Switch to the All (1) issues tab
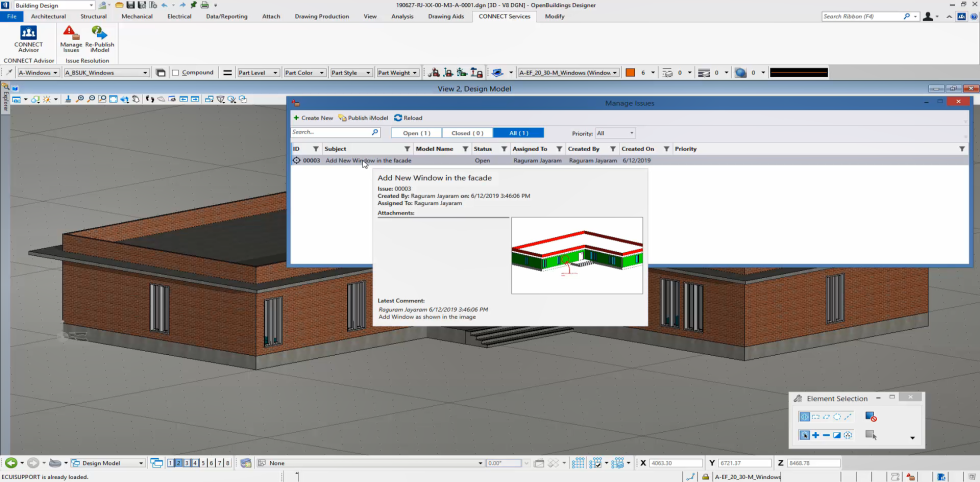Viewport: 980px width, 482px height. tap(518, 133)
